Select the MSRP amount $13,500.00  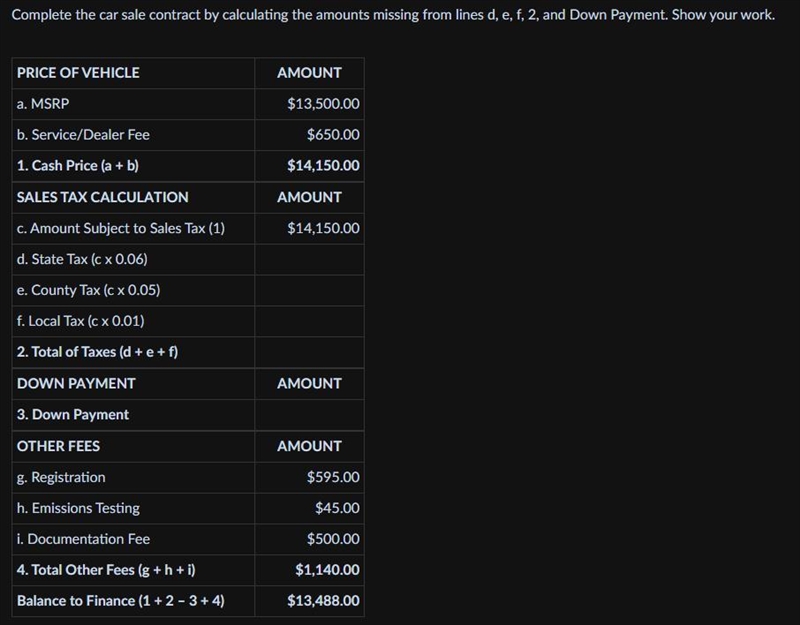point(323,104)
